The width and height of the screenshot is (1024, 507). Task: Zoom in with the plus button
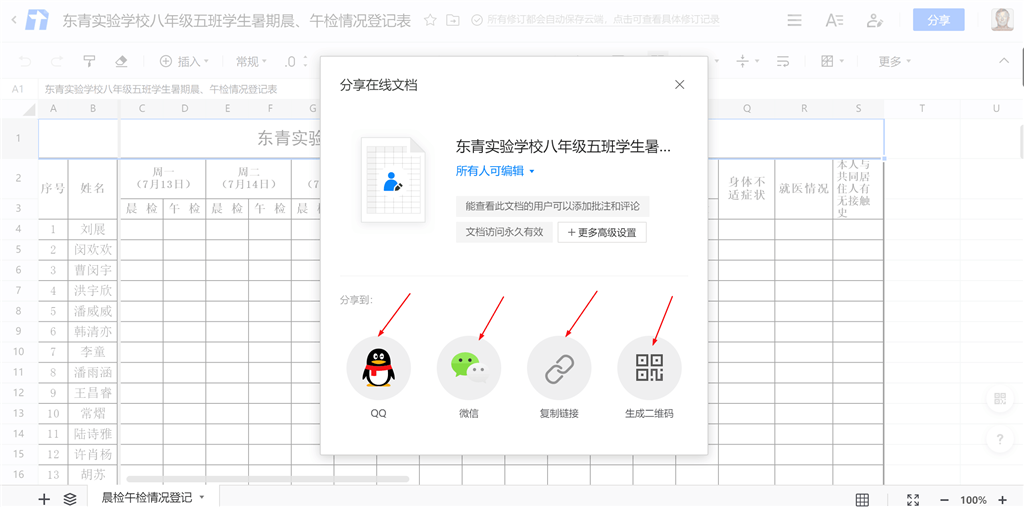[x=1003, y=500]
